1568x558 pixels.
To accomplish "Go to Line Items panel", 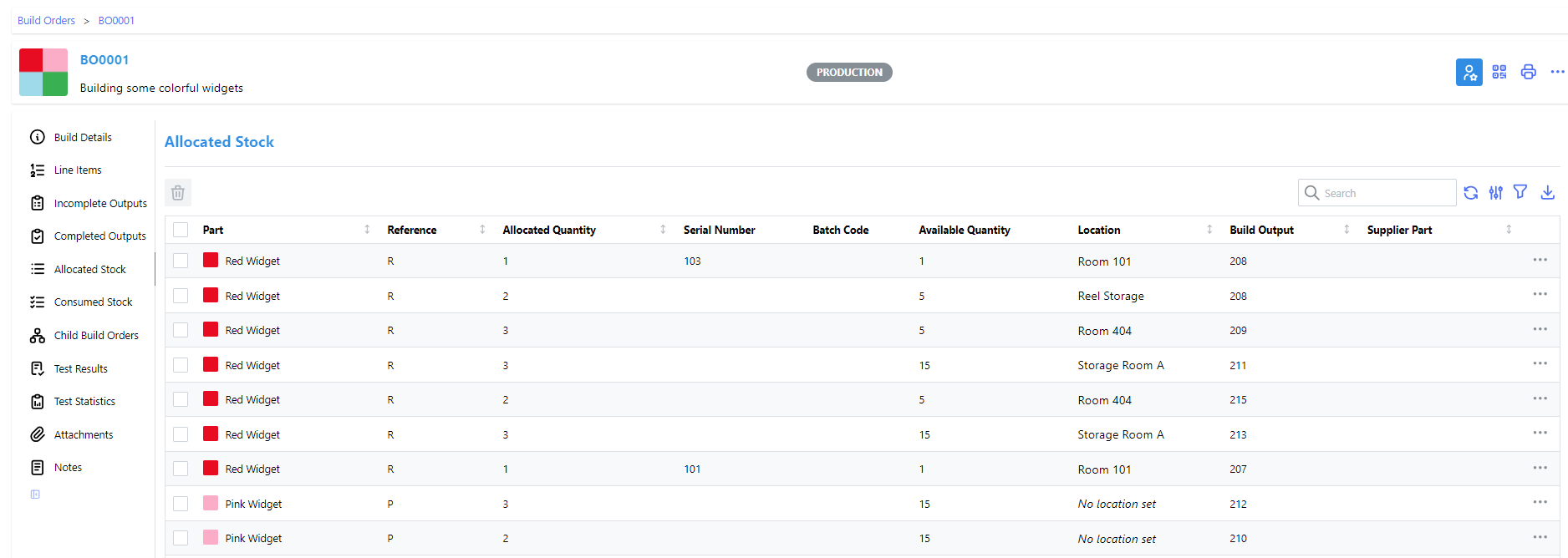I will click(78, 170).
